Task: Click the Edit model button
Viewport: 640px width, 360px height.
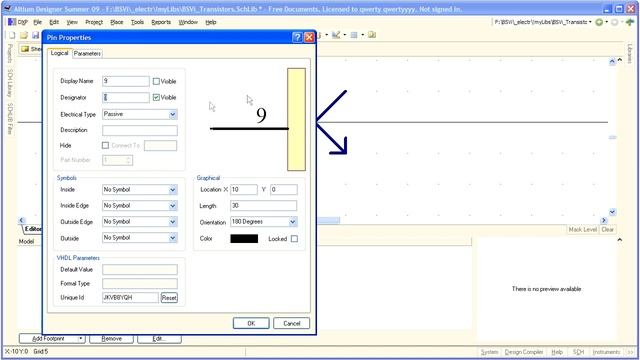Action: coord(159,339)
